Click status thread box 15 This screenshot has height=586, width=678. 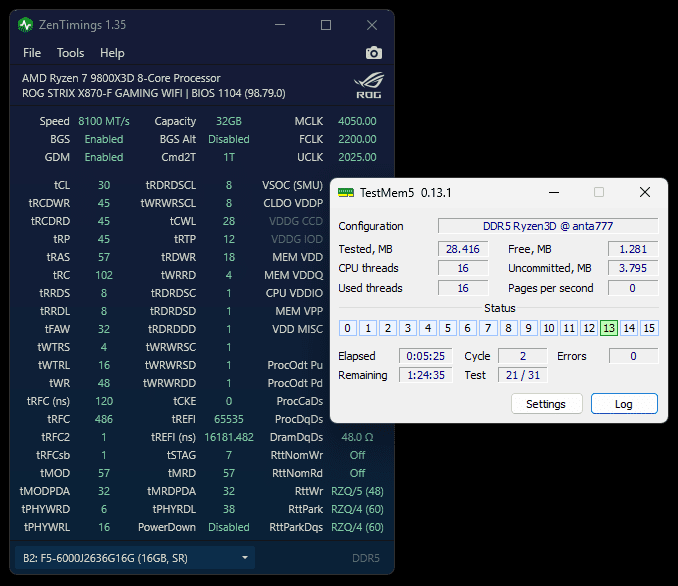[x=649, y=328]
